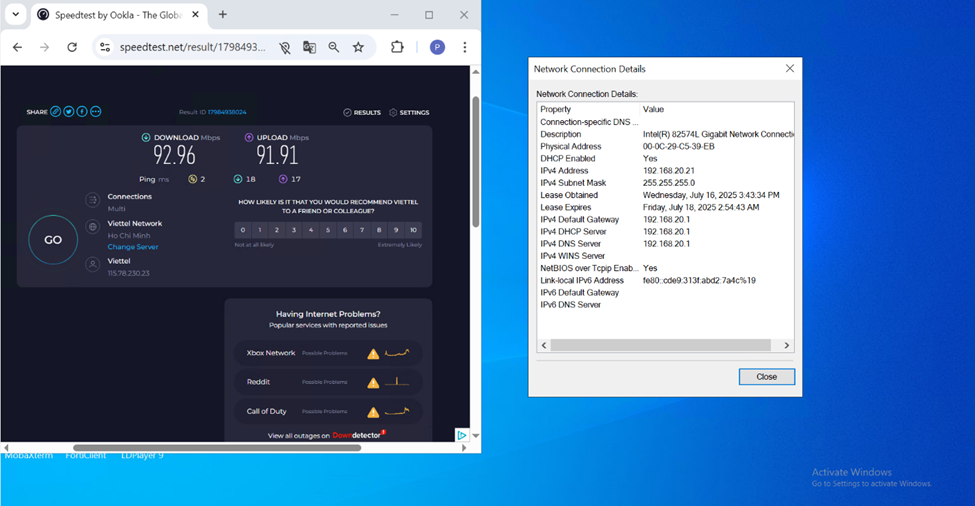Open the tab search dropdown arrow
The height and width of the screenshot is (506, 975).
[x=15, y=15]
